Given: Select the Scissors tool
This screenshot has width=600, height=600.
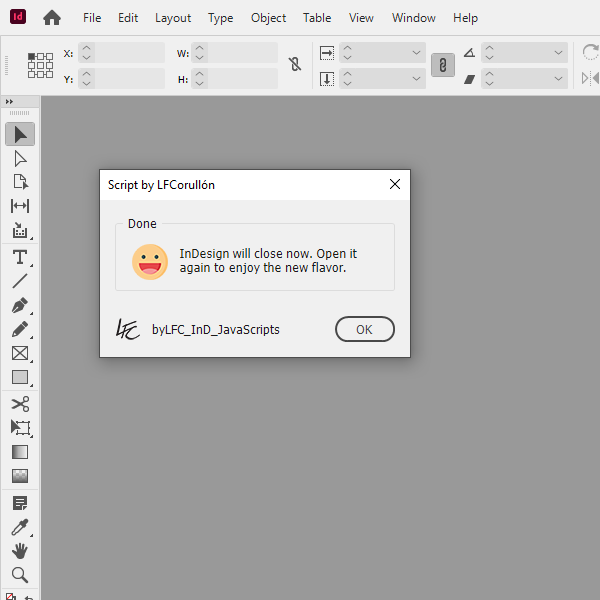Looking at the screenshot, I should point(20,404).
